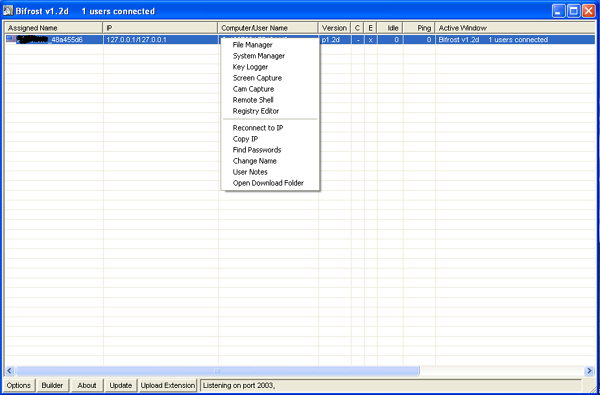Sort by Ping column header
Viewport: 600px width, 395px height.
419,28
